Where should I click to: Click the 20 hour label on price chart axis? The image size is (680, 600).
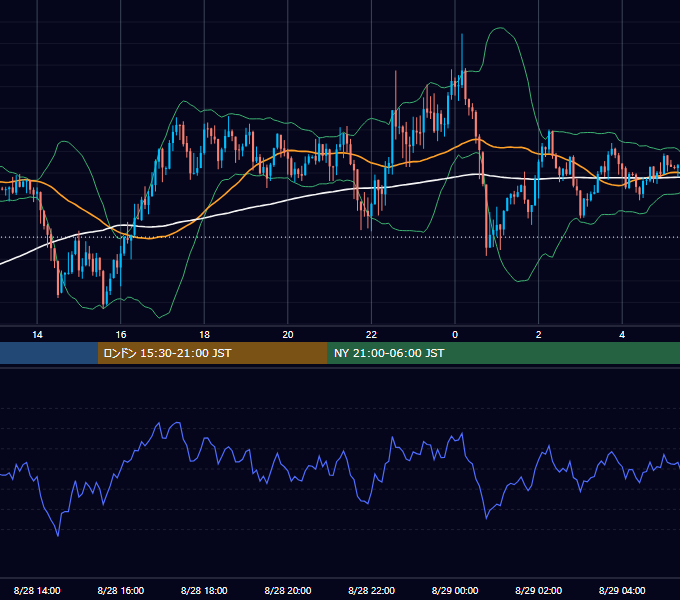tap(288, 335)
